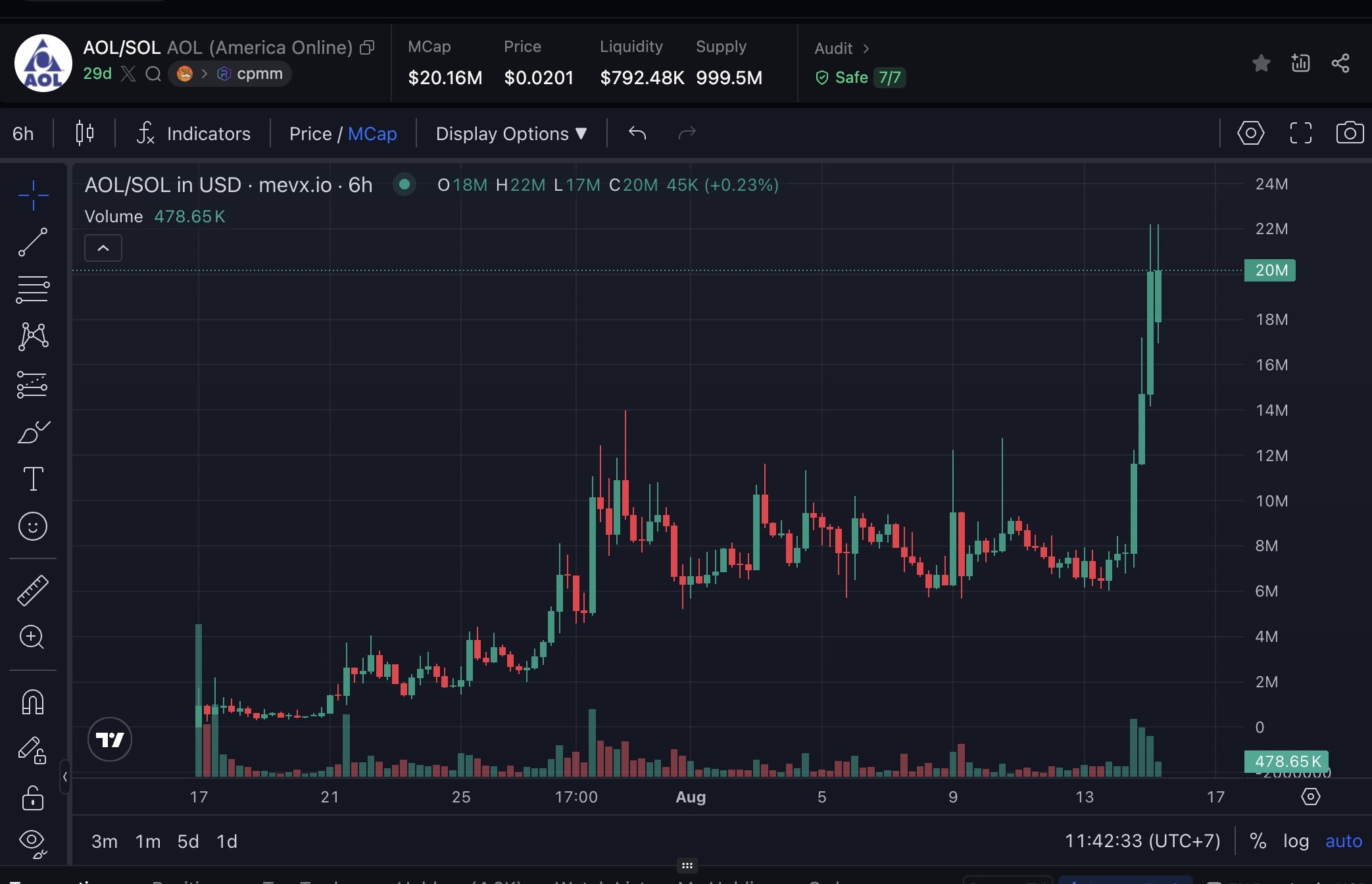Viewport: 1372px width, 884px height.
Task: Select the crosshair cursor tool
Action: tap(33, 195)
